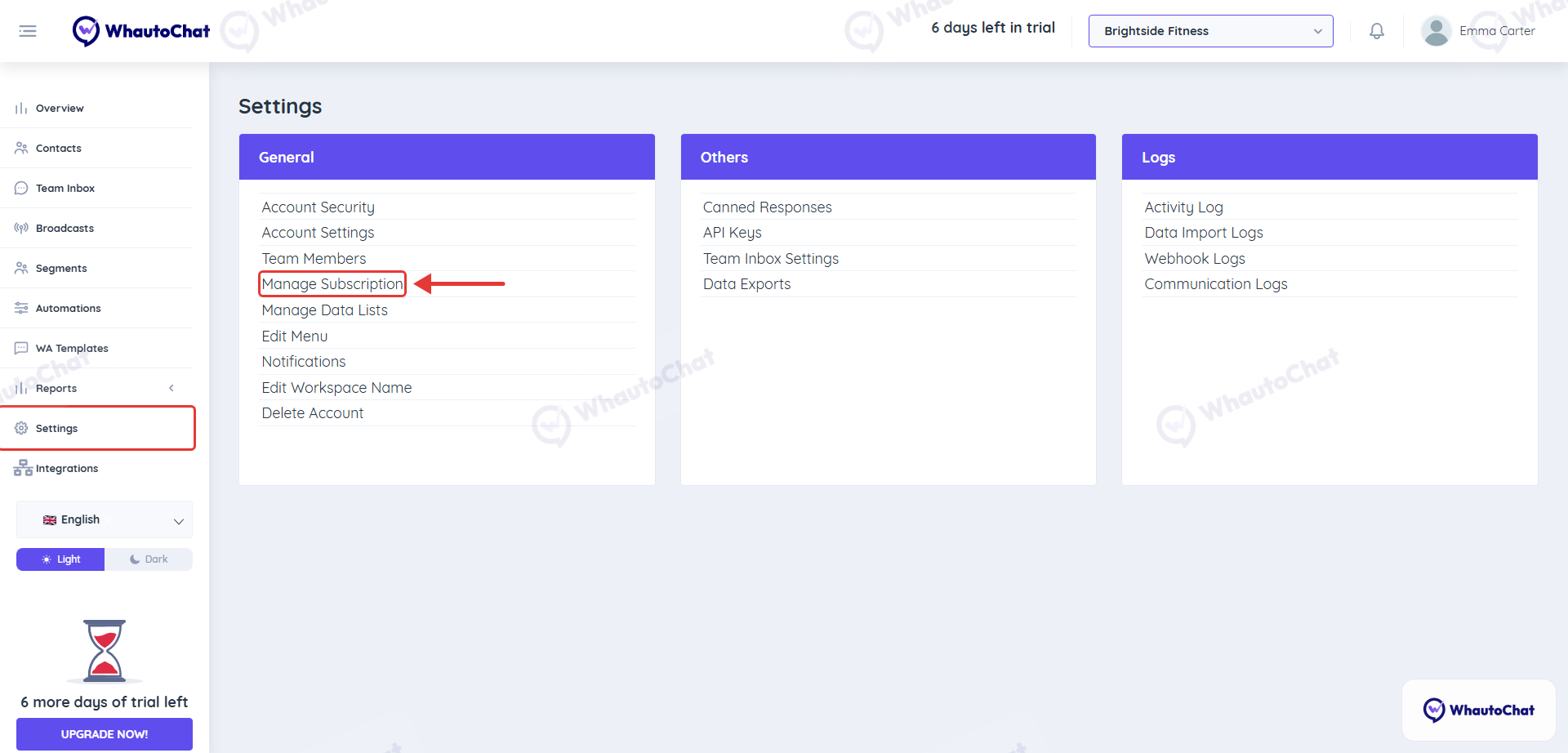Image resolution: width=1568 pixels, height=753 pixels.
Task: Open Account Security settings
Action: click(318, 207)
